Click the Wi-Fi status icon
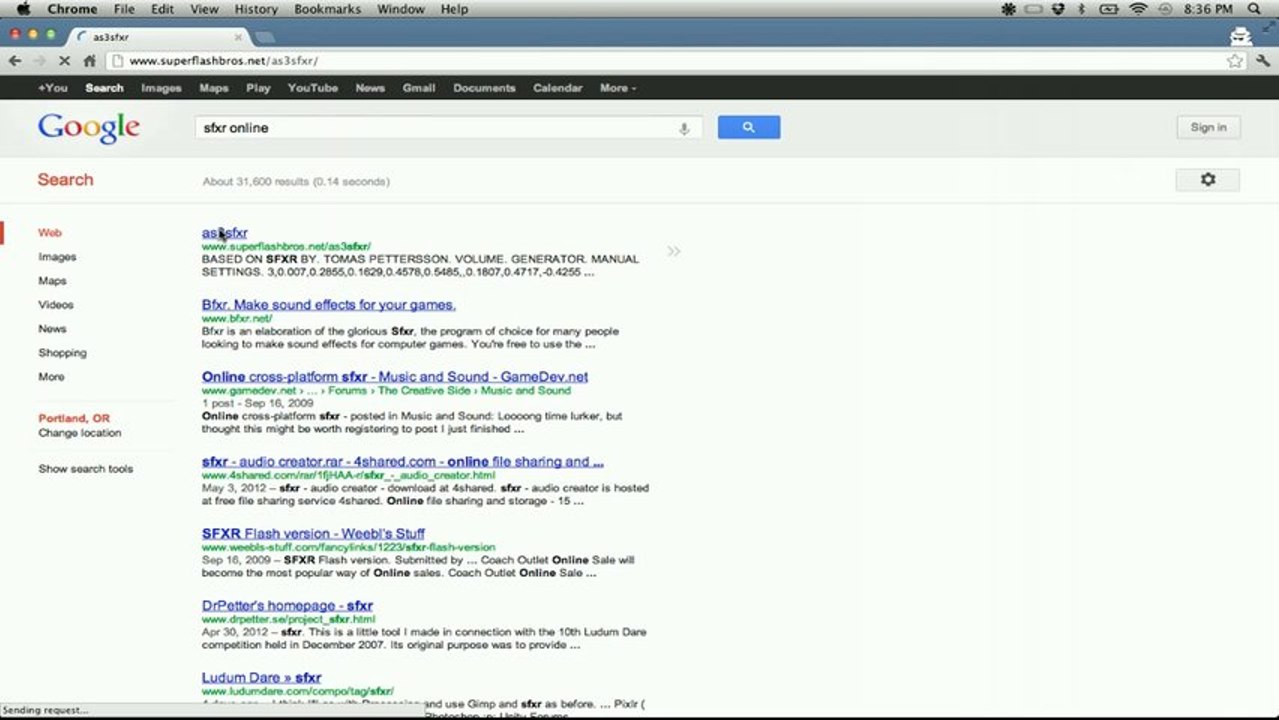The height and width of the screenshot is (720, 1279). pos(1138,9)
